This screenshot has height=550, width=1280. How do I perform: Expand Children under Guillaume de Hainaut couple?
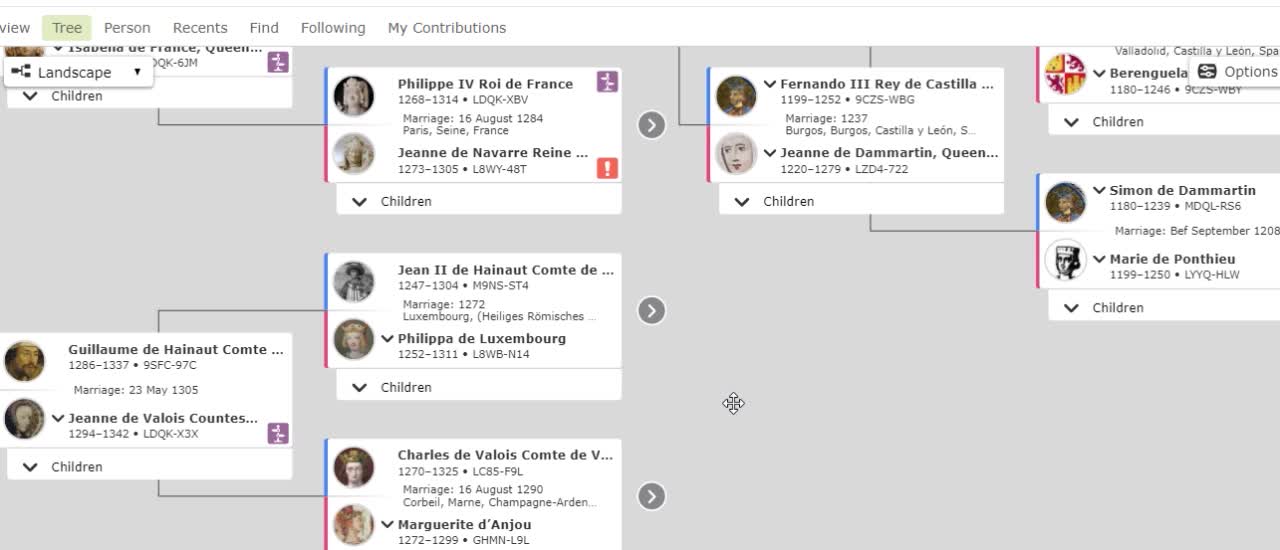pyautogui.click(x=150, y=466)
